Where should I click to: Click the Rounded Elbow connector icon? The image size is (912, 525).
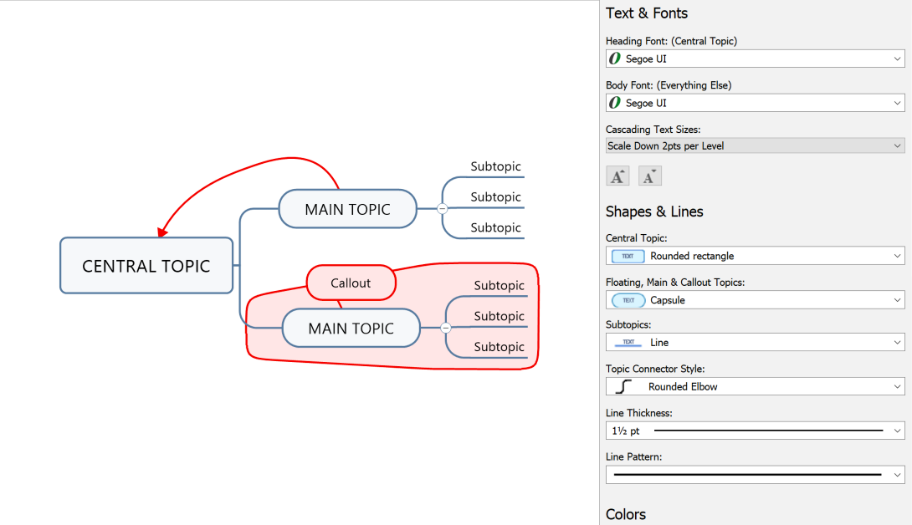pos(628,386)
